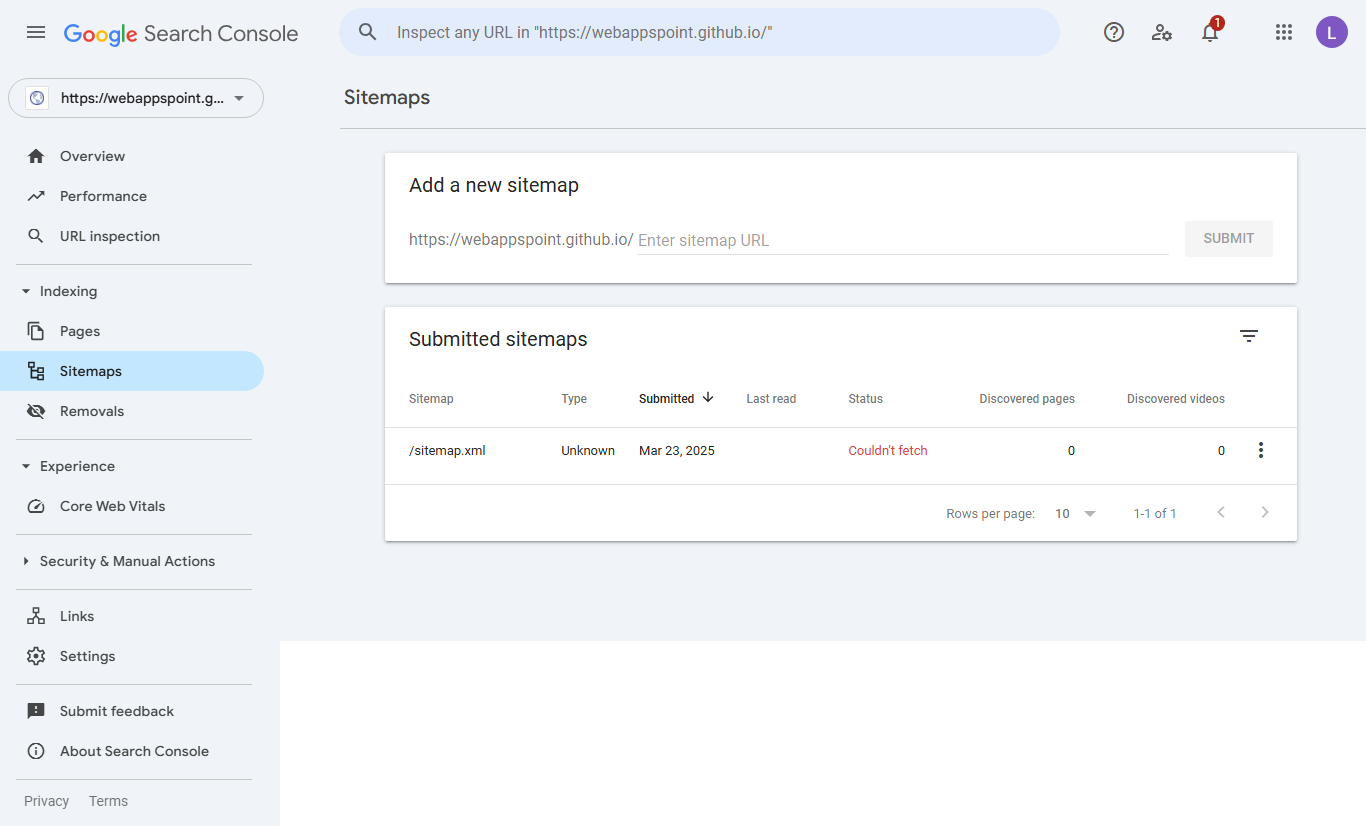Screen dimensions: 1366x826
Task: Open Core Web Vitals report
Action: click(x=112, y=506)
